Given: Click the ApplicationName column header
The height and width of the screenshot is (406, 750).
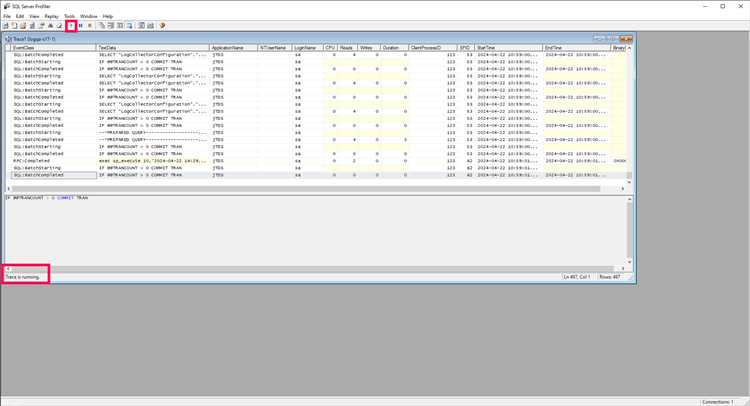Looking at the screenshot, I should [233, 48].
